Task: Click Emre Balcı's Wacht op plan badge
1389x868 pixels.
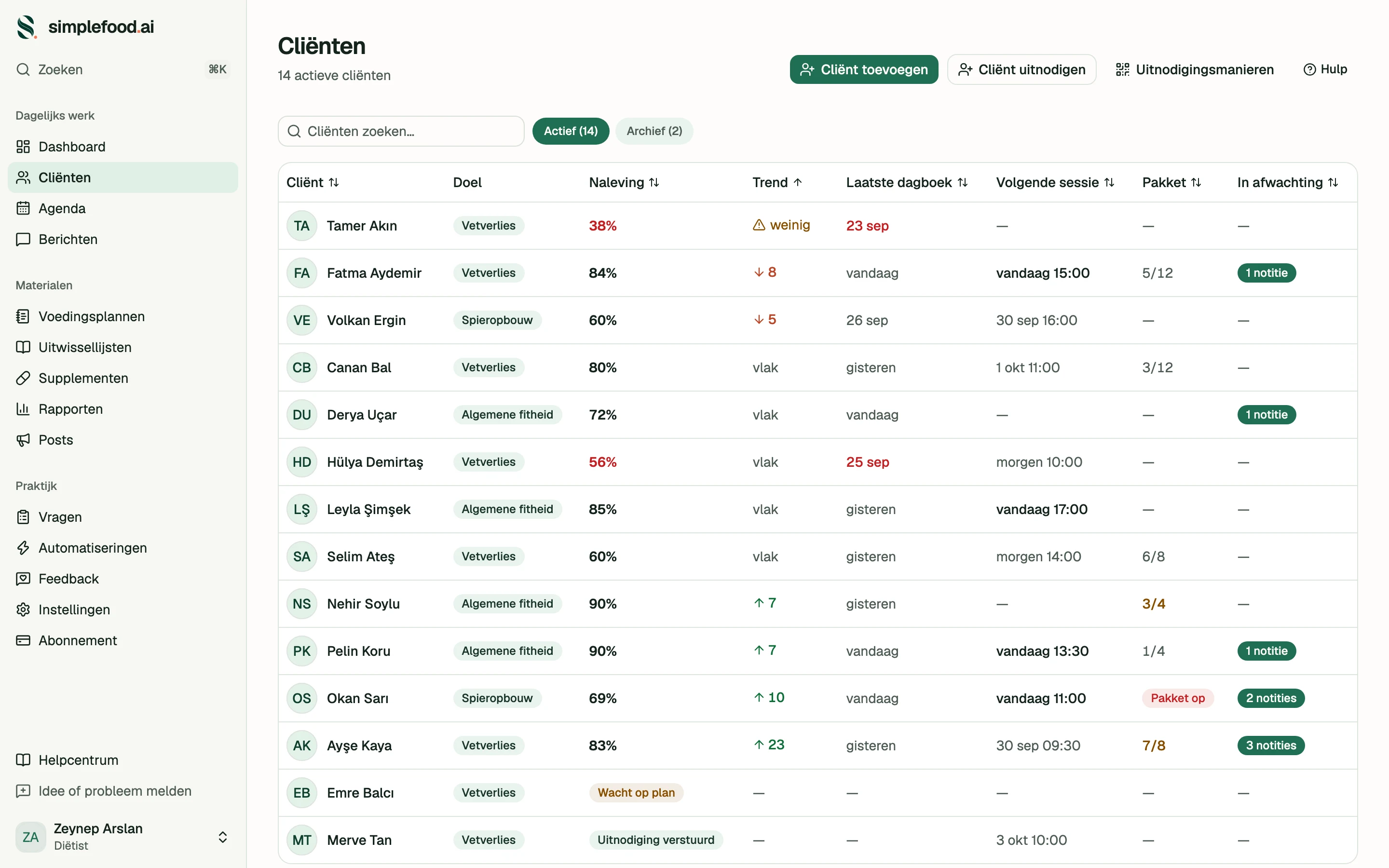Action: (636, 793)
